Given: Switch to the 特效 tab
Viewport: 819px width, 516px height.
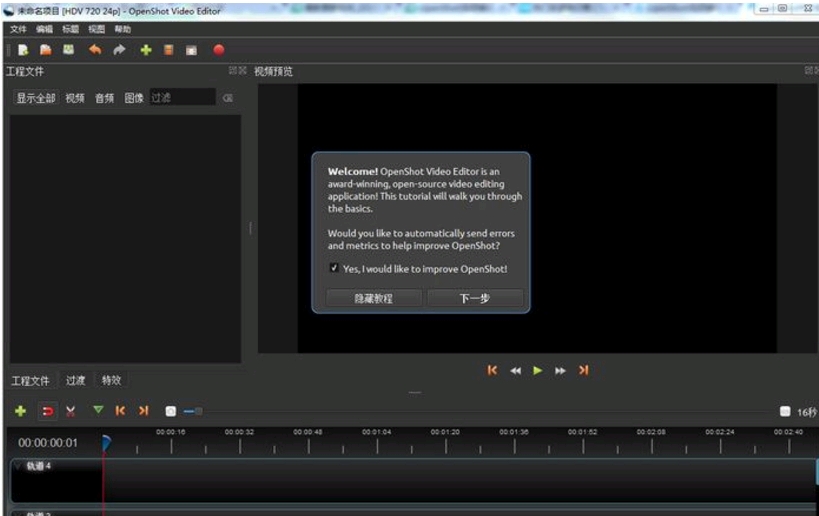Looking at the screenshot, I should (x=111, y=381).
